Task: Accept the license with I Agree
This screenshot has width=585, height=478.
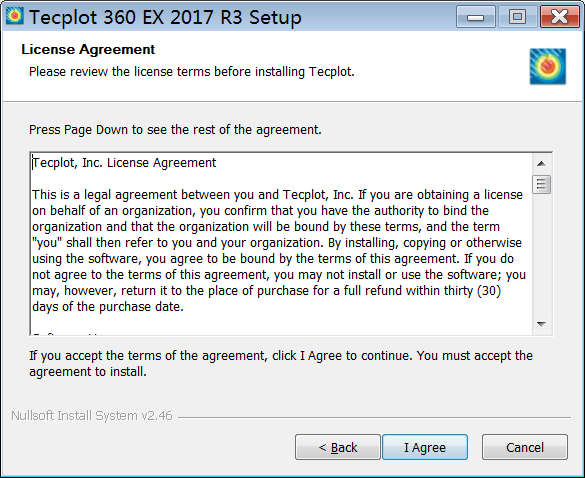Action: coord(425,447)
